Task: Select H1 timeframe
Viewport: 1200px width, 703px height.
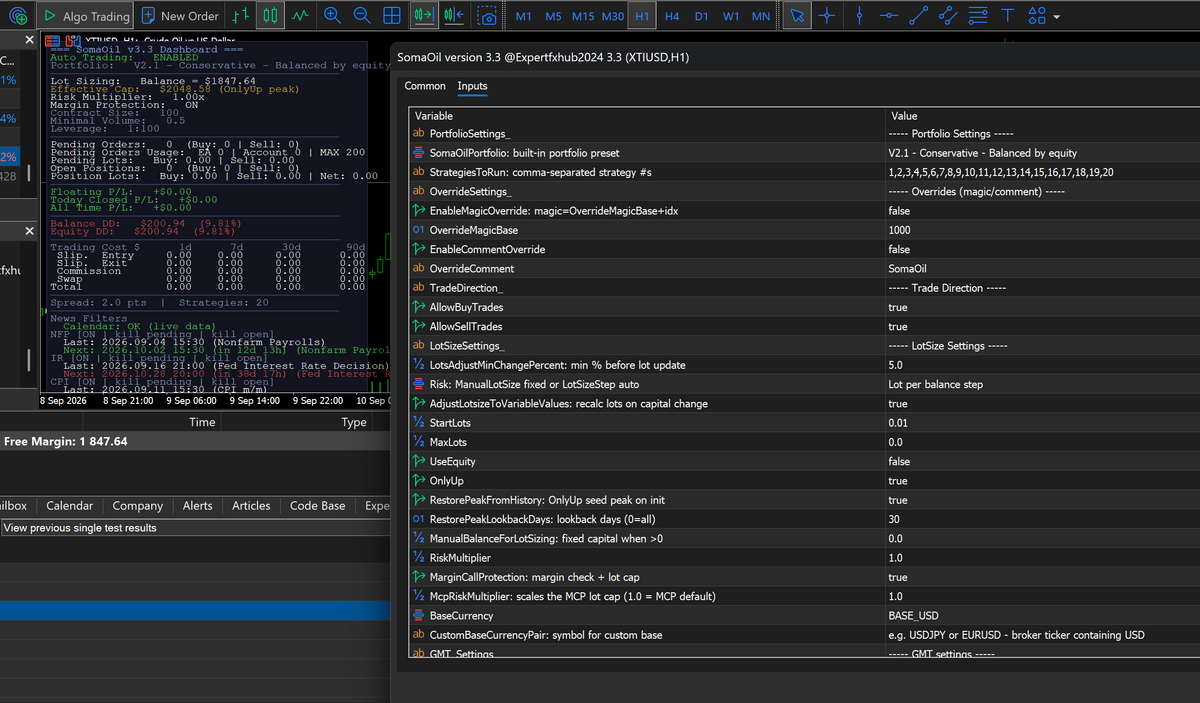Action: point(642,16)
